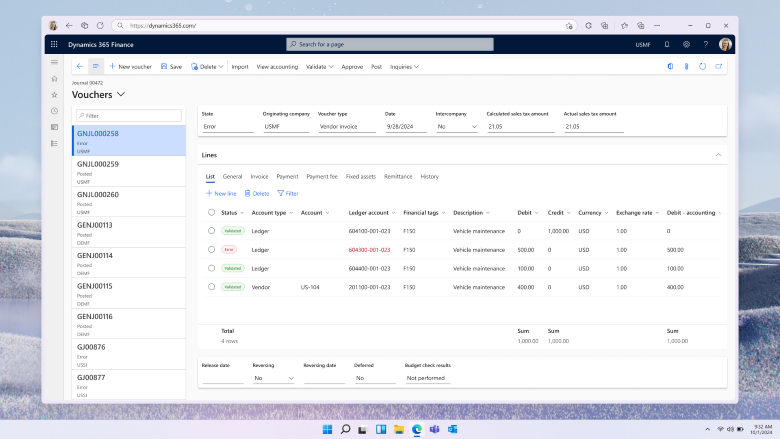Click the refresh page icon
The height and width of the screenshot is (439, 780).
[x=703, y=67]
